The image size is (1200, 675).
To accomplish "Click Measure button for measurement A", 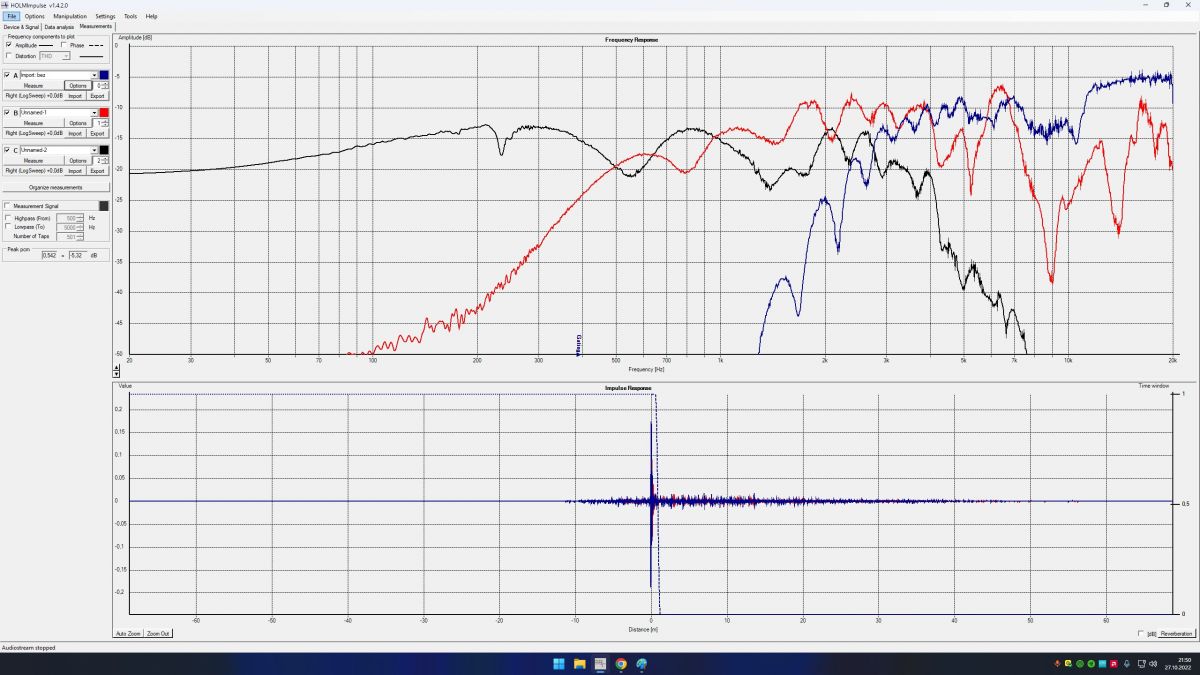I will tap(33, 86).
